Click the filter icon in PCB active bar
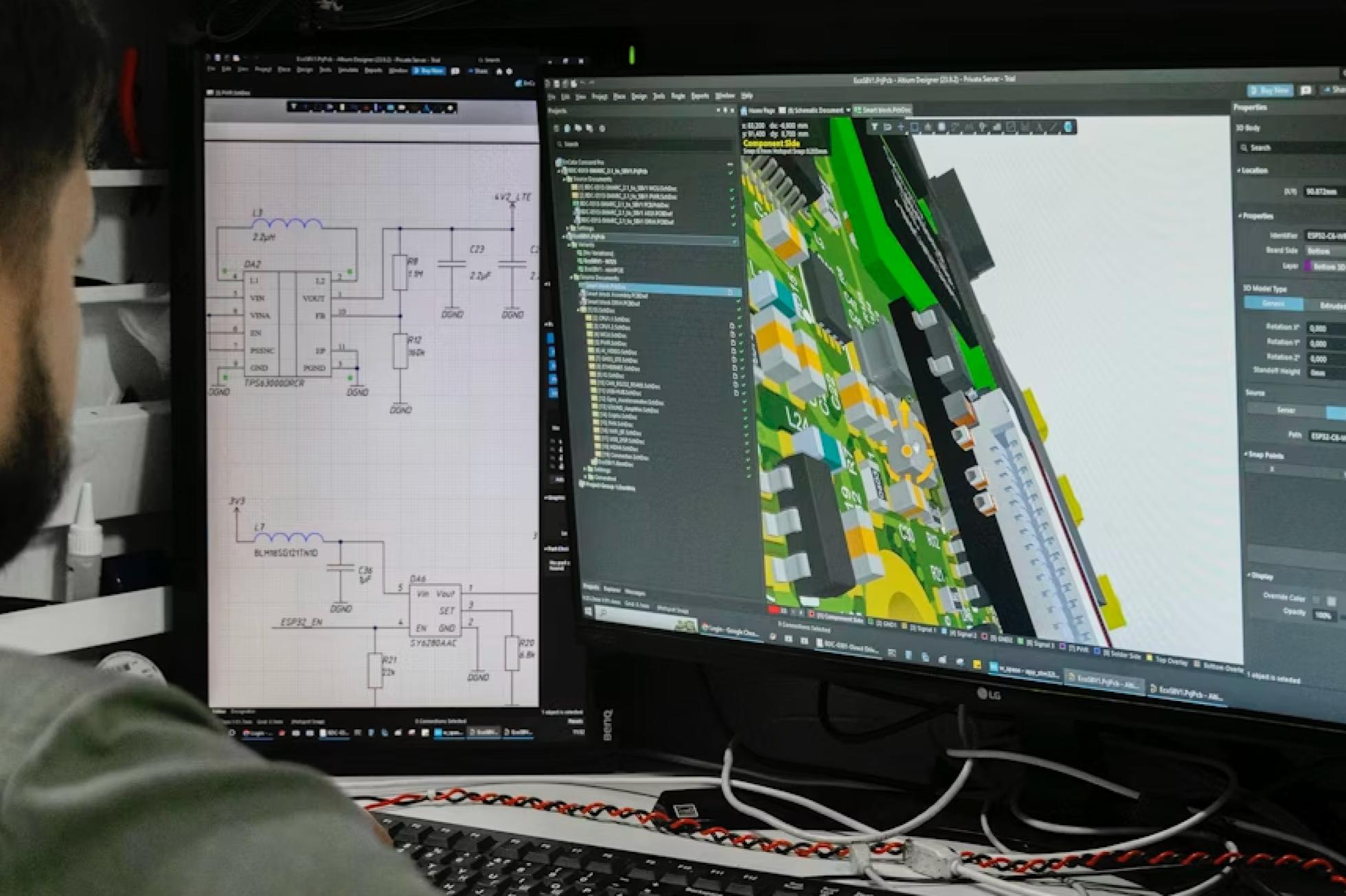Image resolution: width=1346 pixels, height=896 pixels. pos(874,127)
